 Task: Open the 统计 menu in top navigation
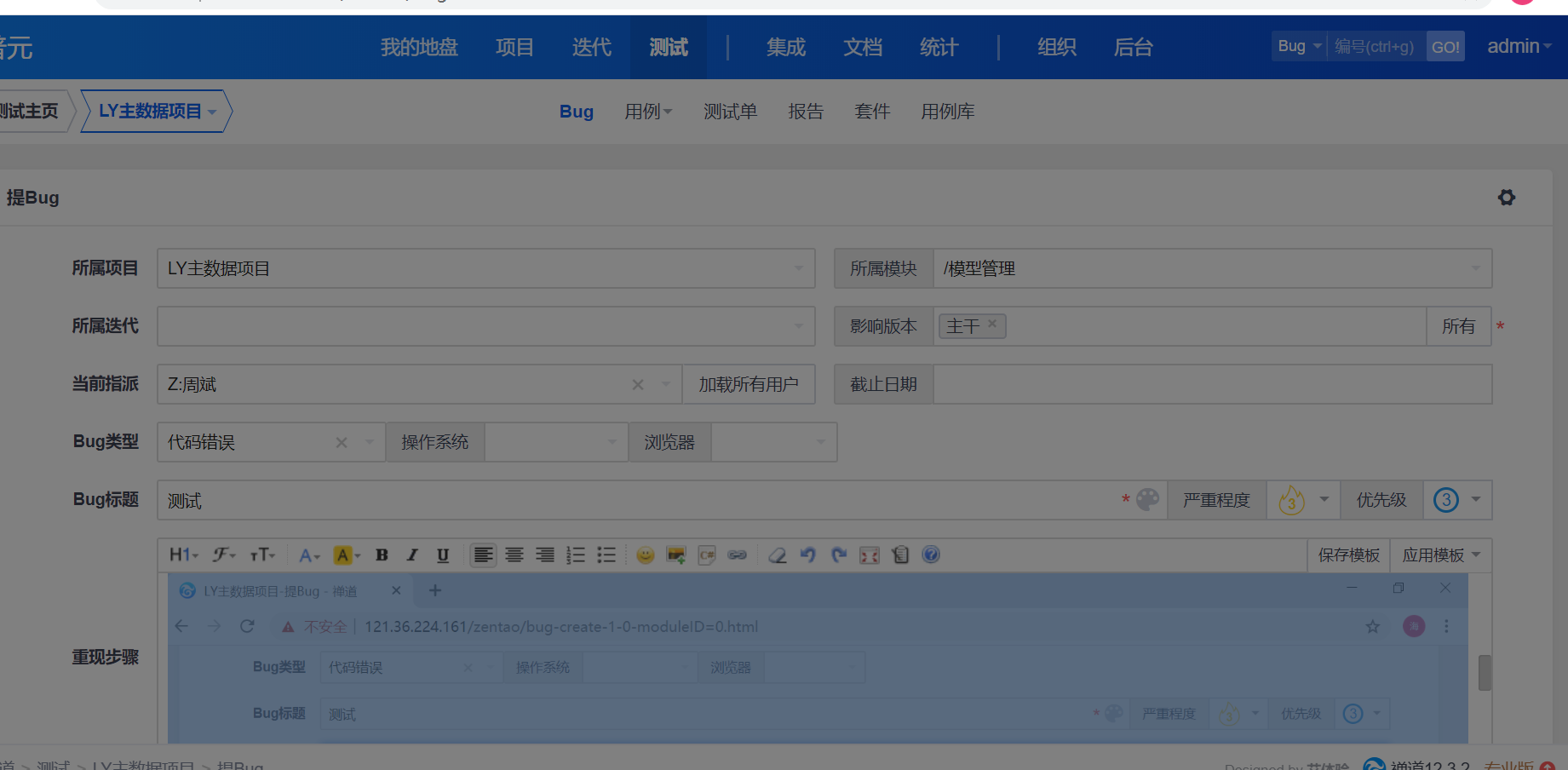coord(939,48)
